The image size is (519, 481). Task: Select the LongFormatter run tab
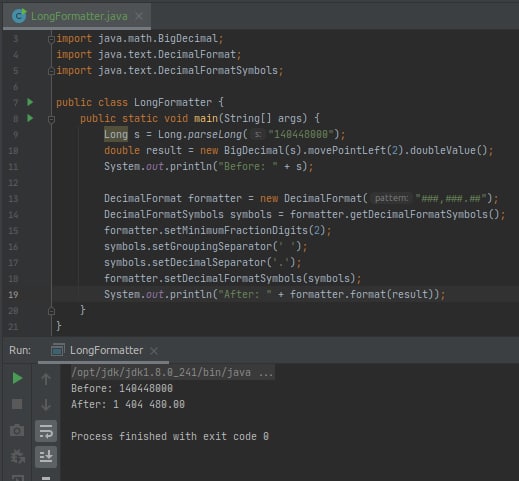[x=106, y=350]
